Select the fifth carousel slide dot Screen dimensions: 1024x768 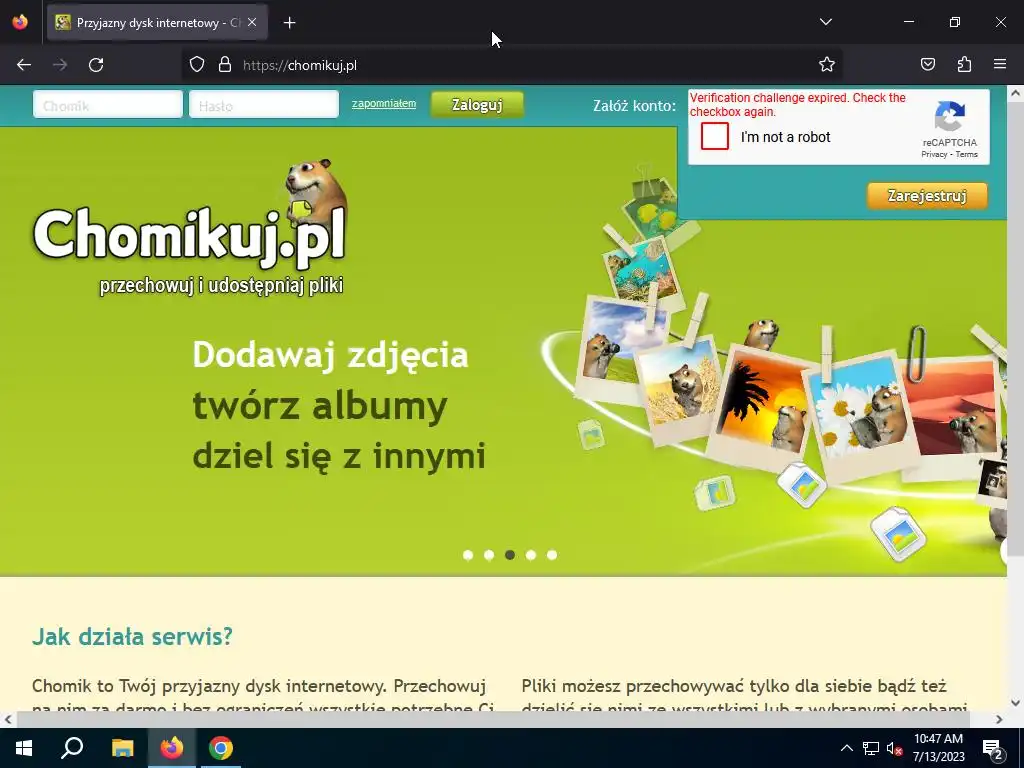(552, 555)
